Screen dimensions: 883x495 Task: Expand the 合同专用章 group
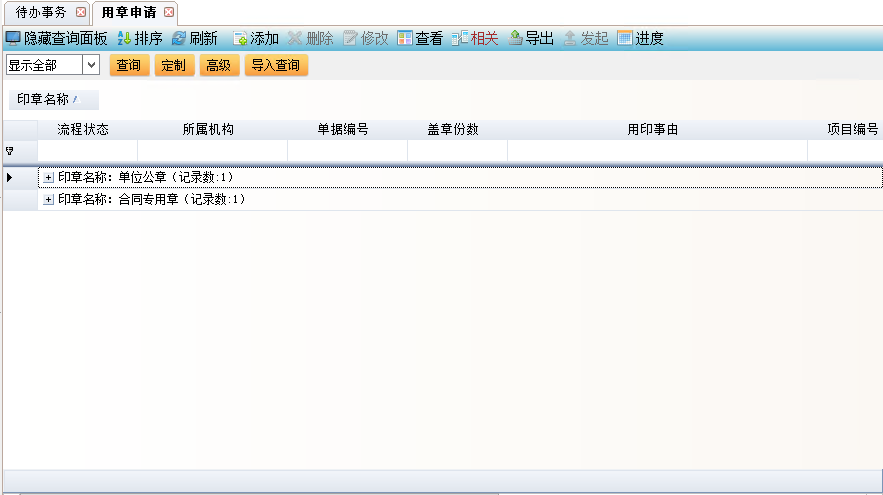point(48,199)
